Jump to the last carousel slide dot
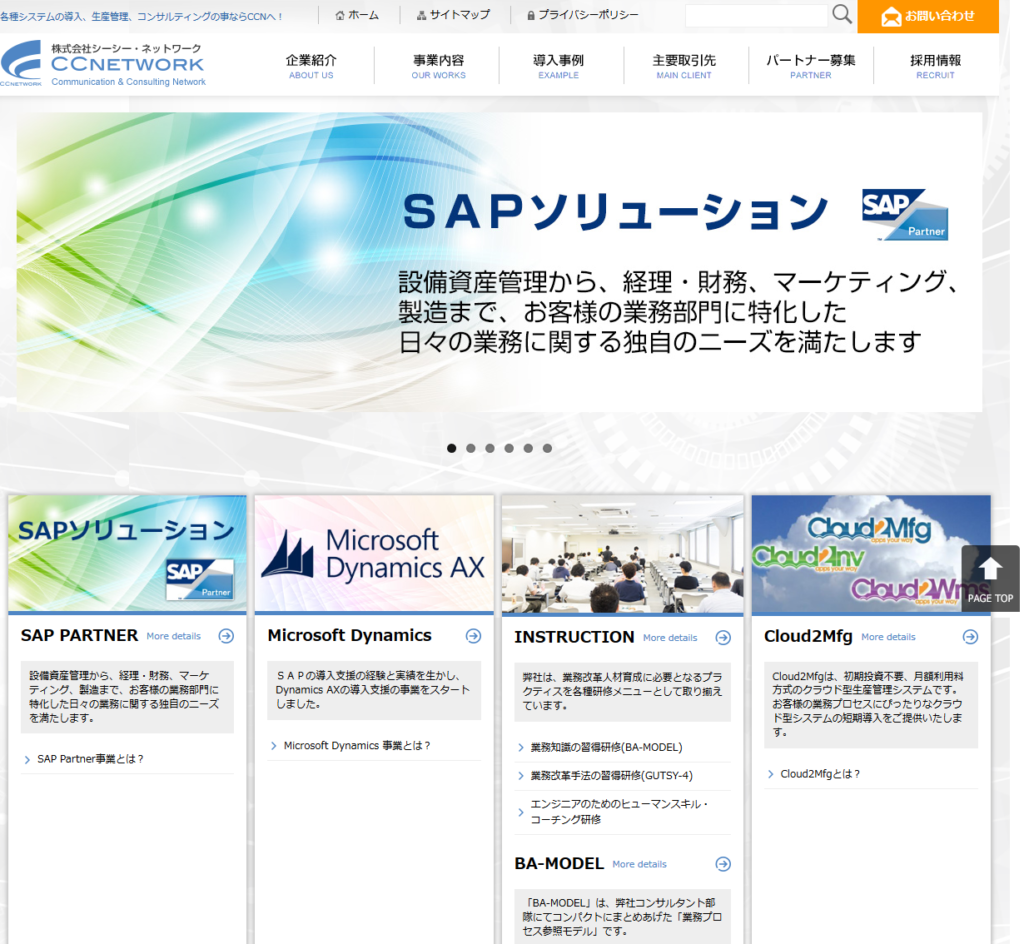The image size is (1024, 944). [x=547, y=448]
